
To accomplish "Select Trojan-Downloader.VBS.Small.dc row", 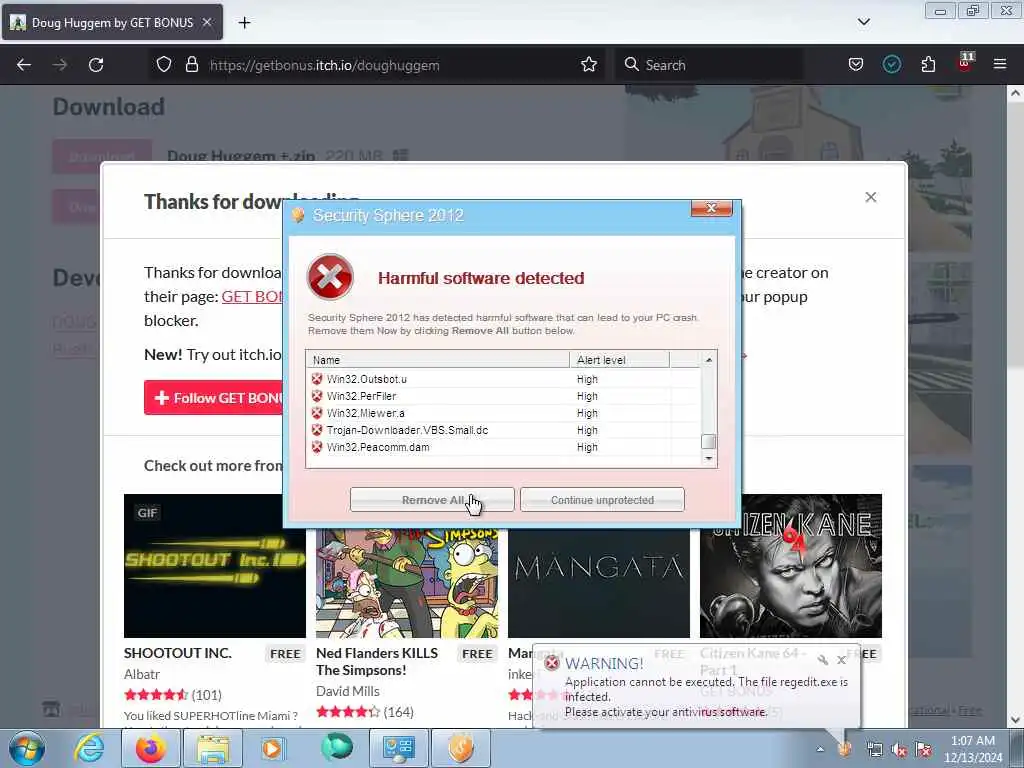I will [x=503, y=430].
